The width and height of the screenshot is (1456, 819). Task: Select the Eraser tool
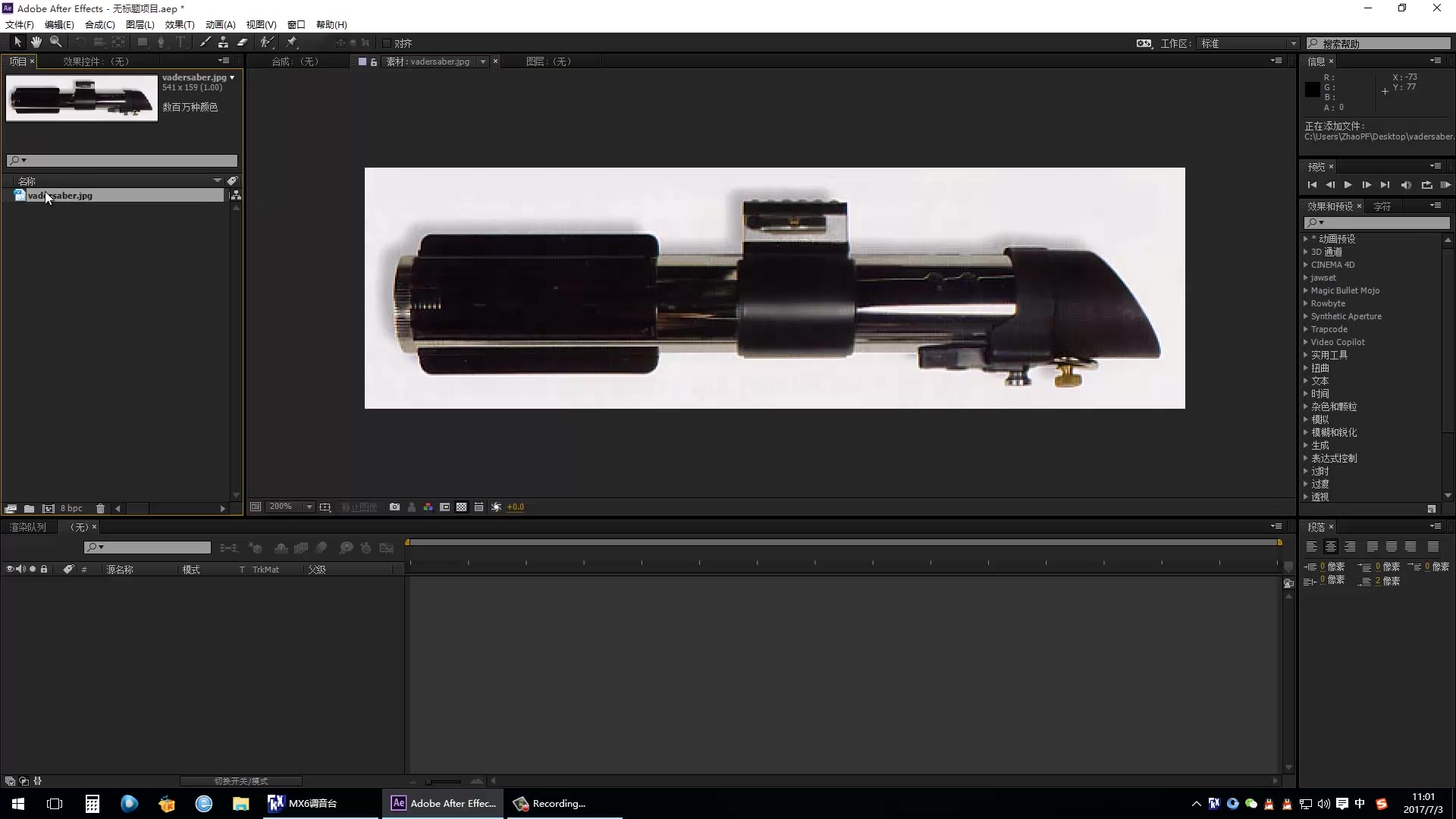pos(243,42)
